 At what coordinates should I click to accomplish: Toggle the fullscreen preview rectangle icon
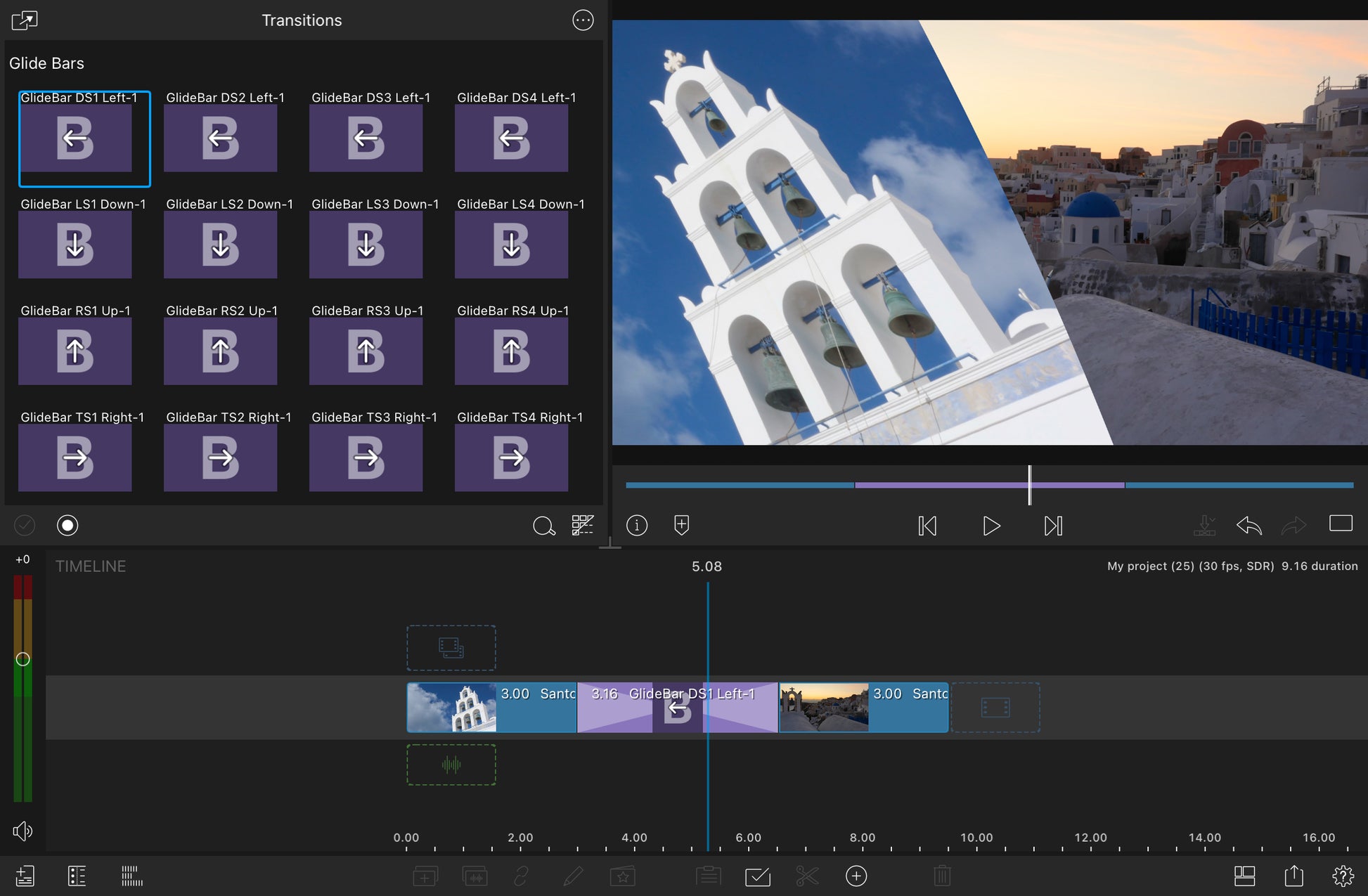click(x=1341, y=524)
